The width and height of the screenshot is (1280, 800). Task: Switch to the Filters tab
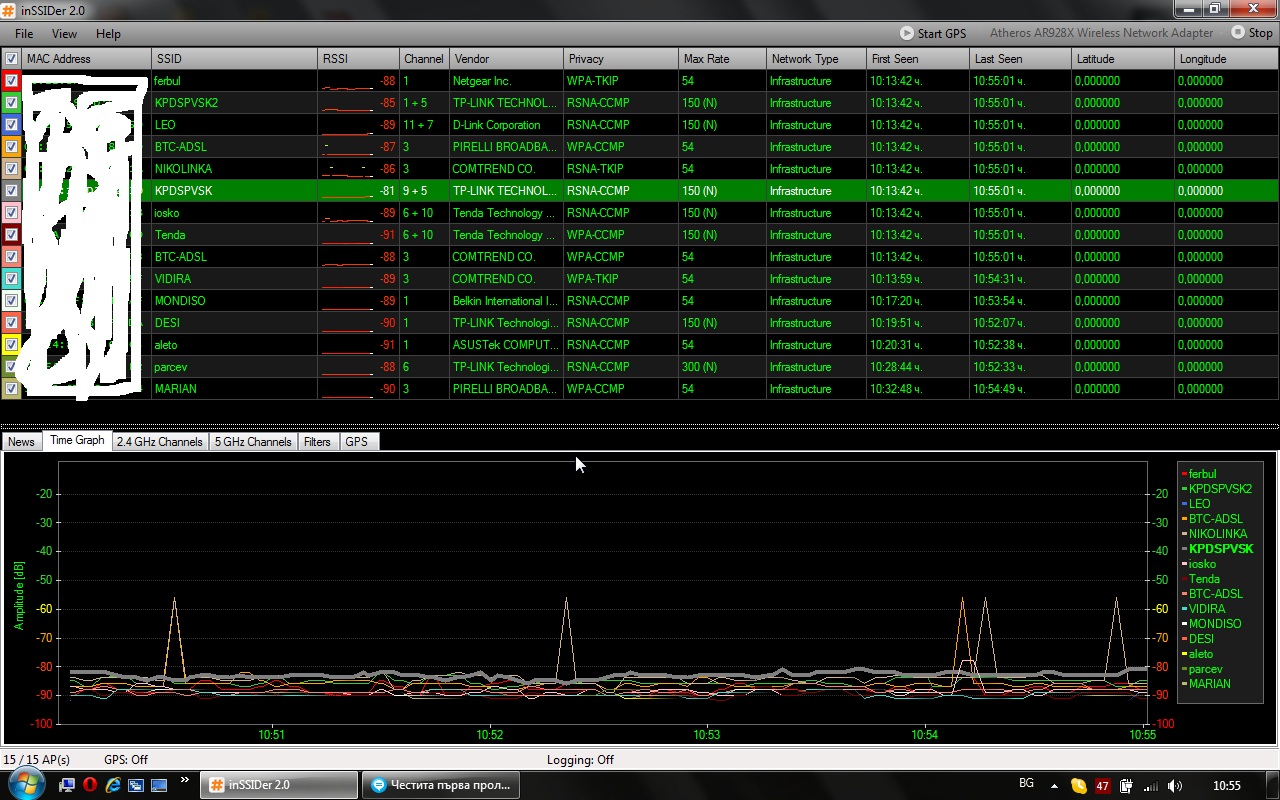pyautogui.click(x=317, y=441)
